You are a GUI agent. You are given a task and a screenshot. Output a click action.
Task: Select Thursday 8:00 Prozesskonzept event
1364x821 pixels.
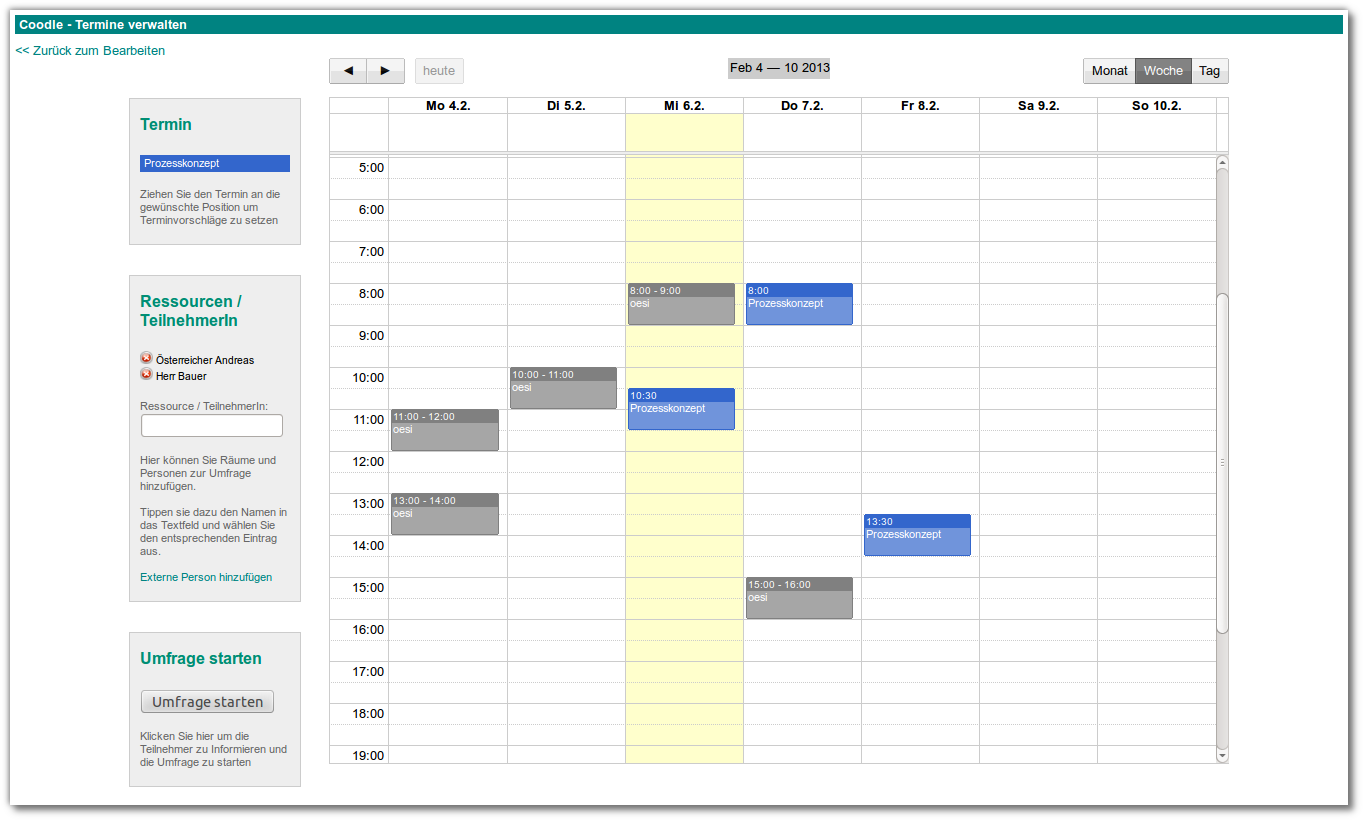point(799,305)
